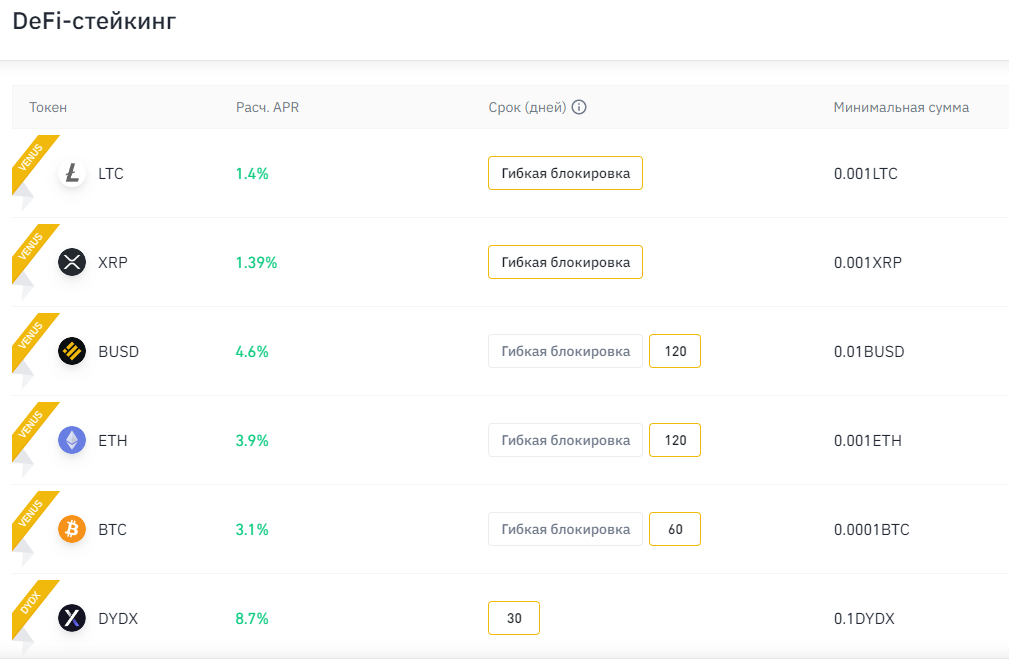Click the LTC token icon
The height and width of the screenshot is (660, 1009).
[x=71, y=173]
